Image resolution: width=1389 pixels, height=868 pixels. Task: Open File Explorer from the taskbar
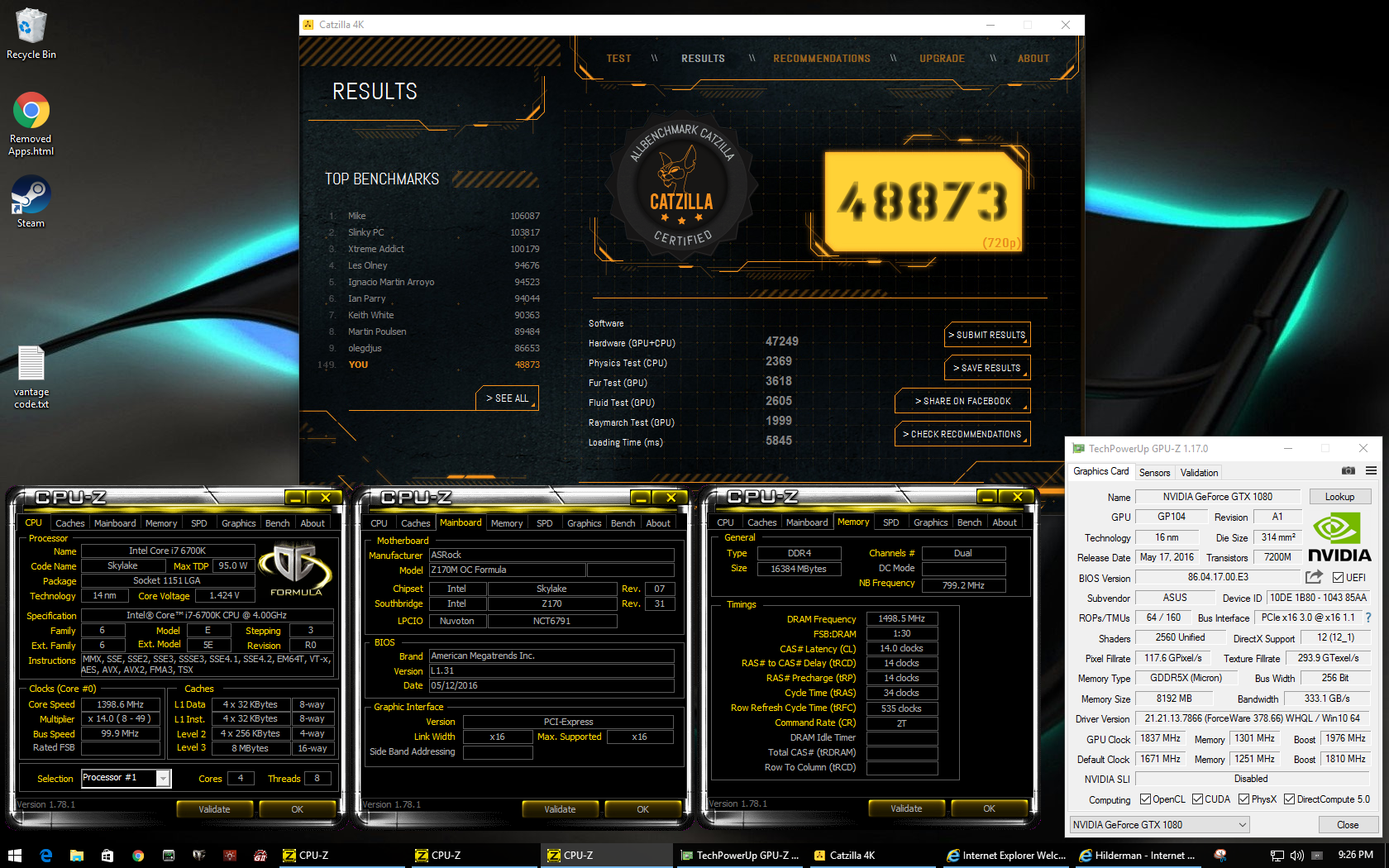click(x=76, y=856)
